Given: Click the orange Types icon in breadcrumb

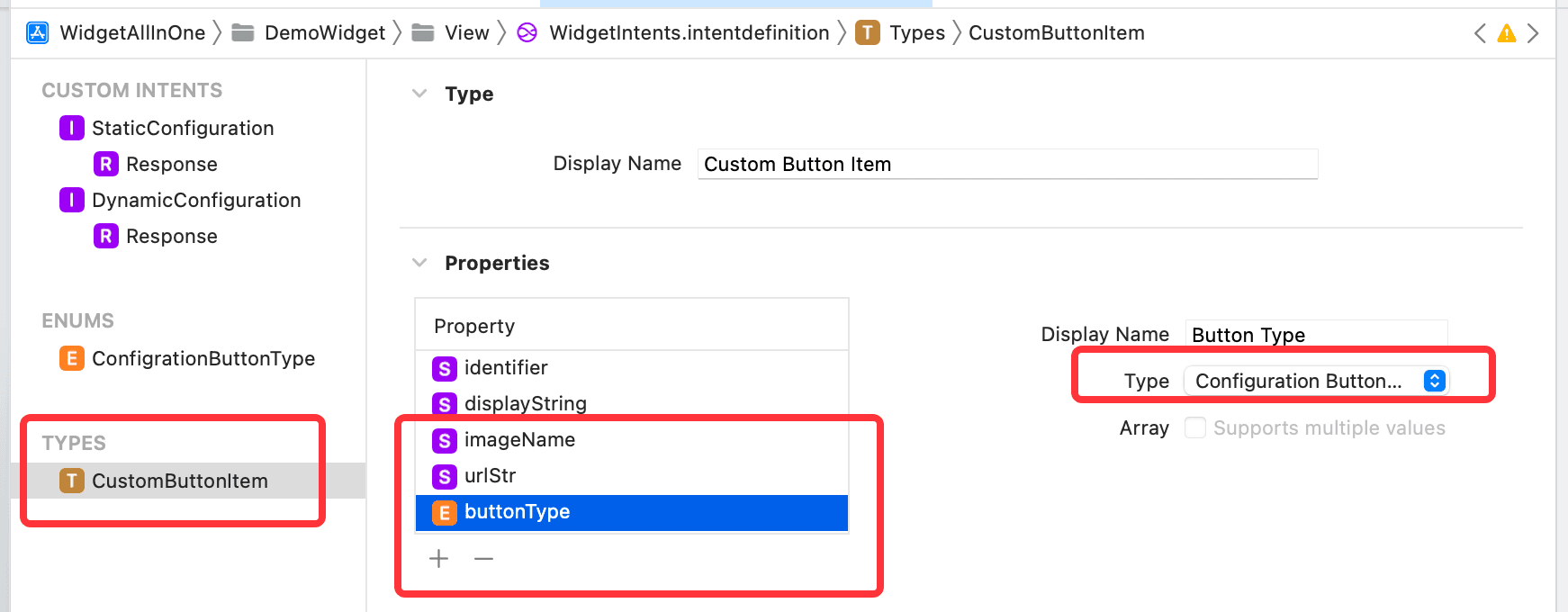Looking at the screenshot, I should (x=867, y=33).
